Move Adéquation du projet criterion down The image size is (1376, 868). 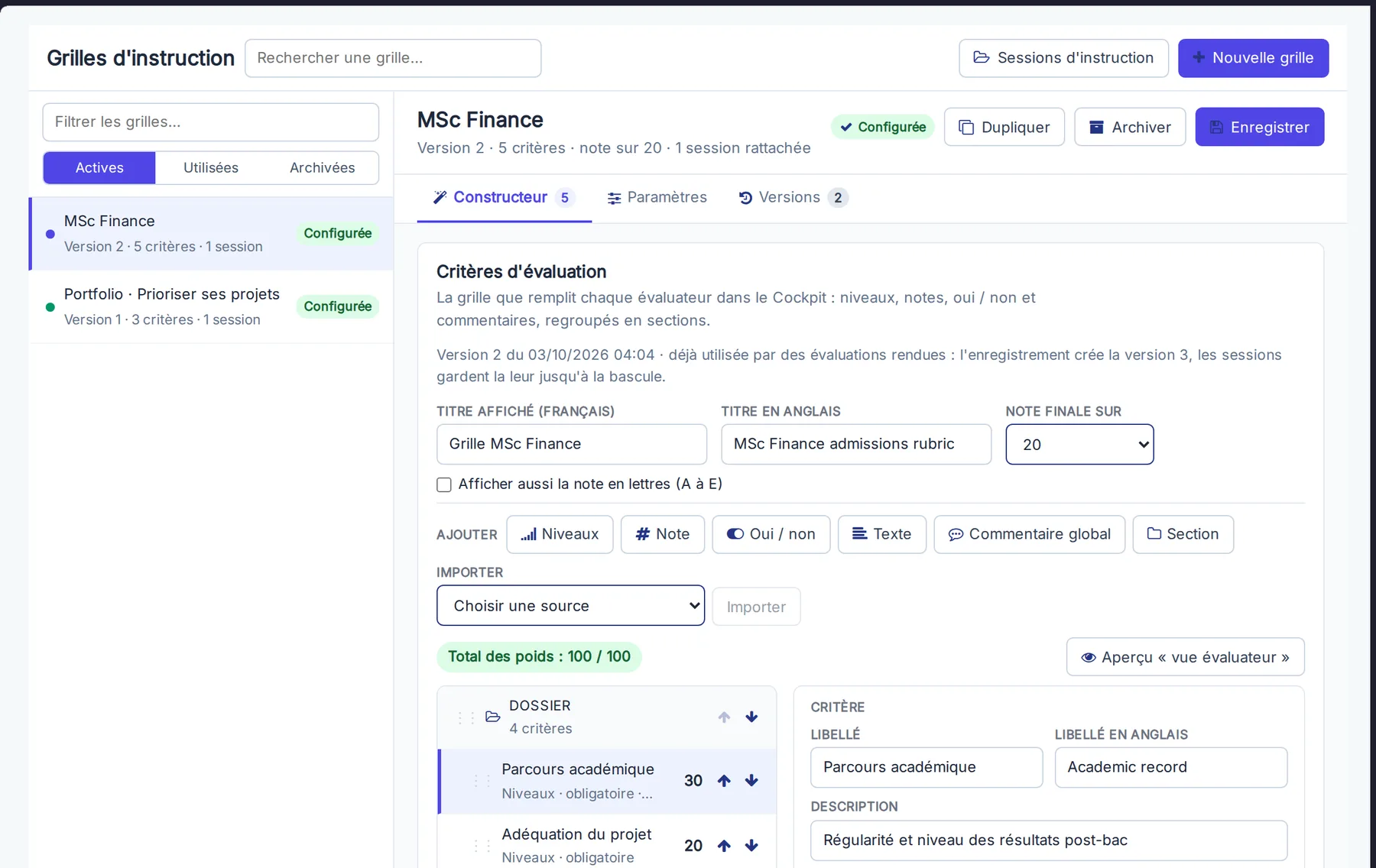(x=751, y=845)
